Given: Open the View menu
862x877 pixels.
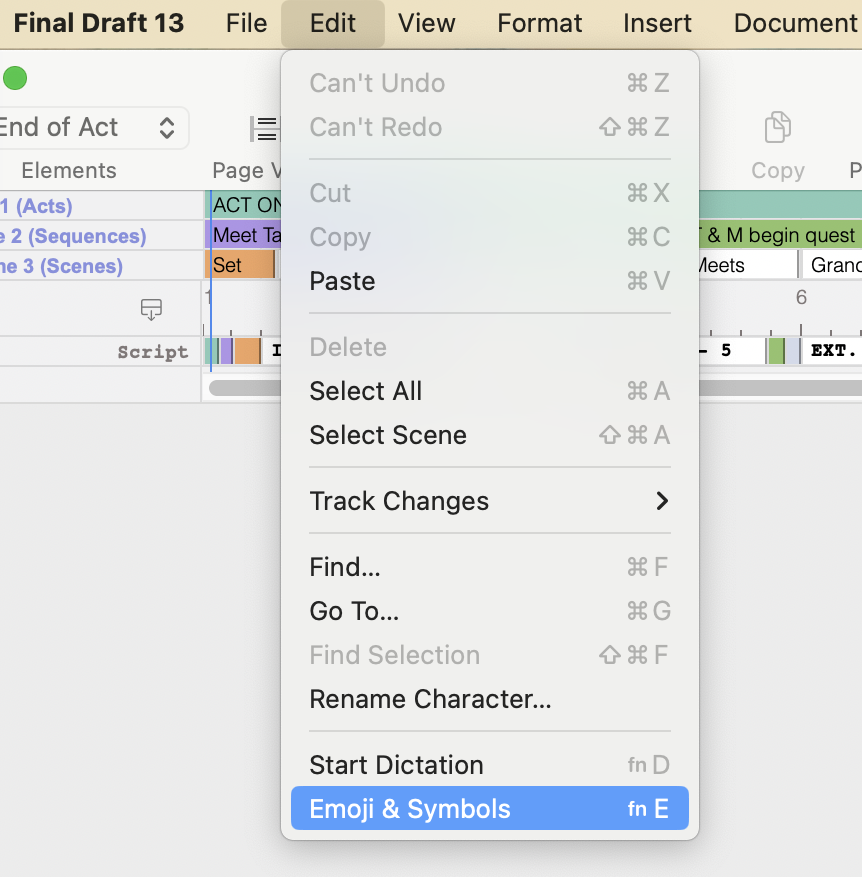Looking at the screenshot, I should coord(426,22).
